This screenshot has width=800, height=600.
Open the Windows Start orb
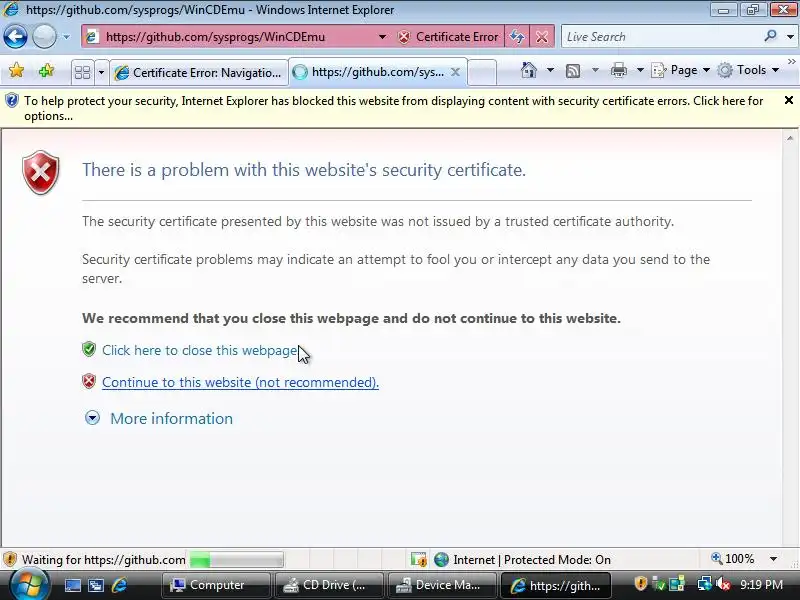click(x=28, y=585)
